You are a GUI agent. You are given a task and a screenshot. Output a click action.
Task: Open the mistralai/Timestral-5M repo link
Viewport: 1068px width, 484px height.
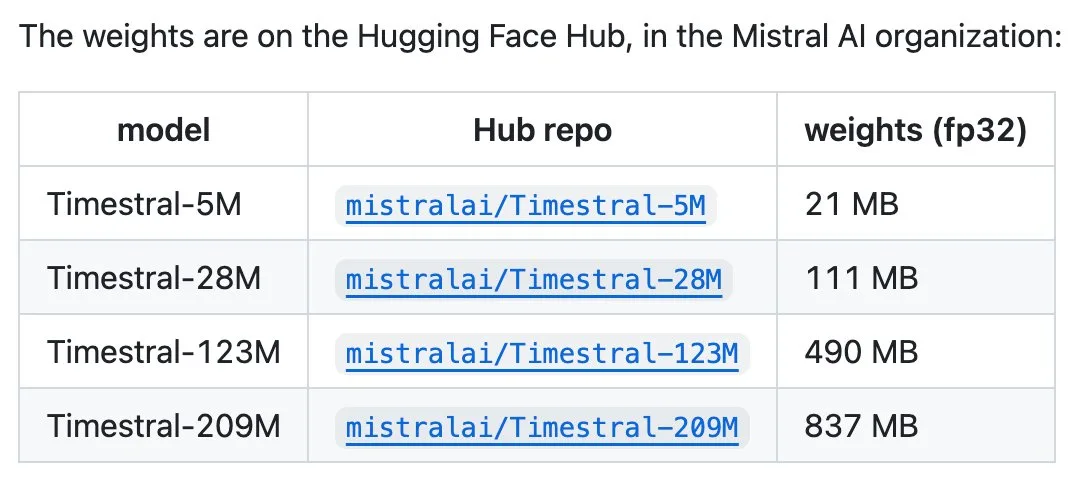coord(525,205)
